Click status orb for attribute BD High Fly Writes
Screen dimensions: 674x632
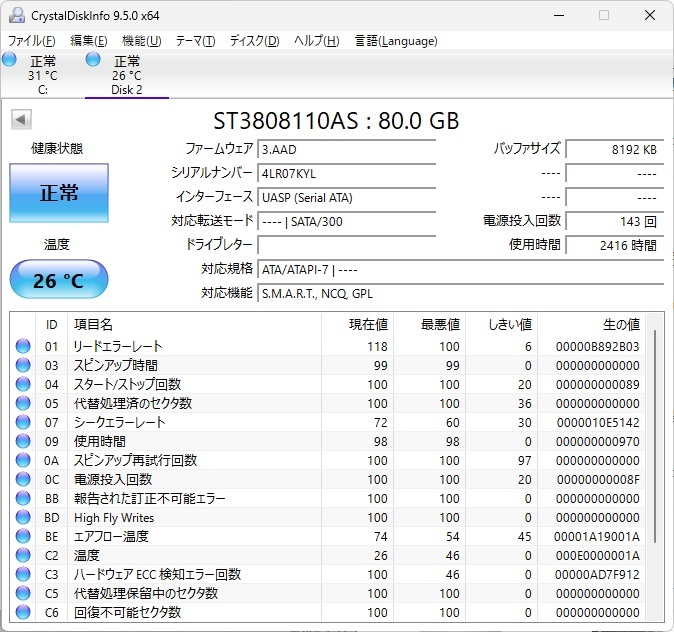pos(23,517)
